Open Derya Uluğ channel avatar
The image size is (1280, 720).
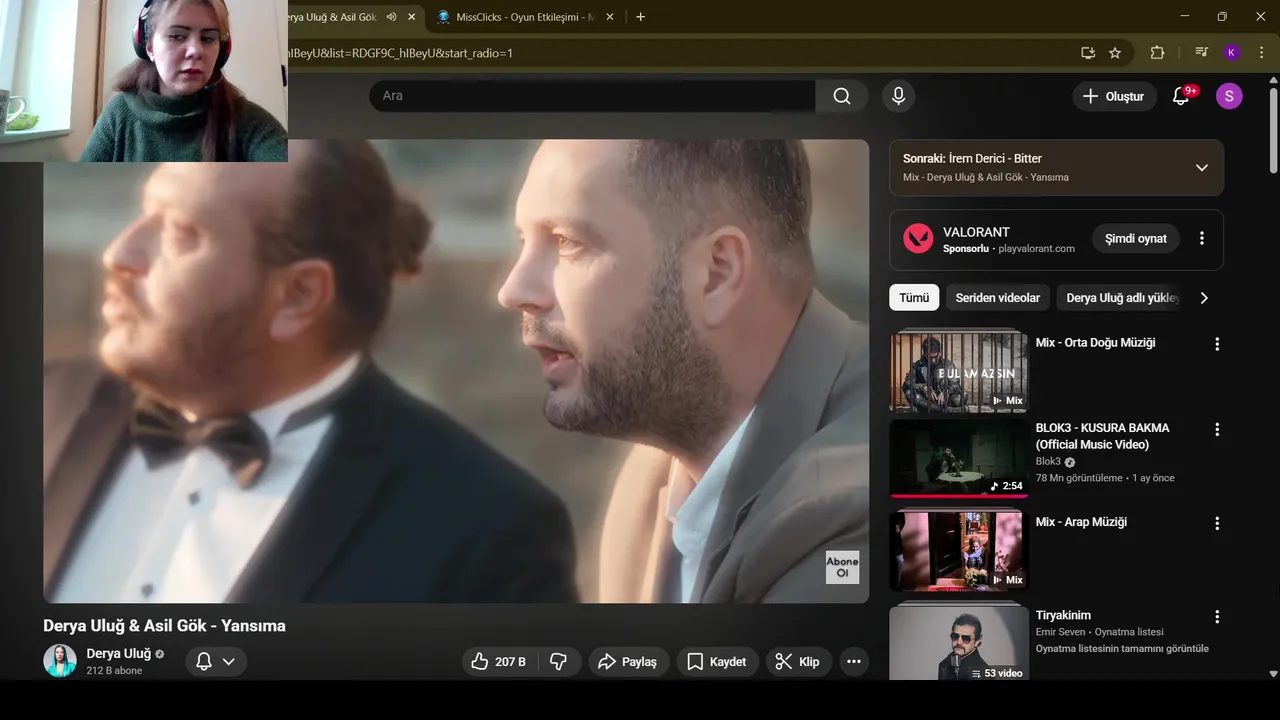(x=60, y=661)
